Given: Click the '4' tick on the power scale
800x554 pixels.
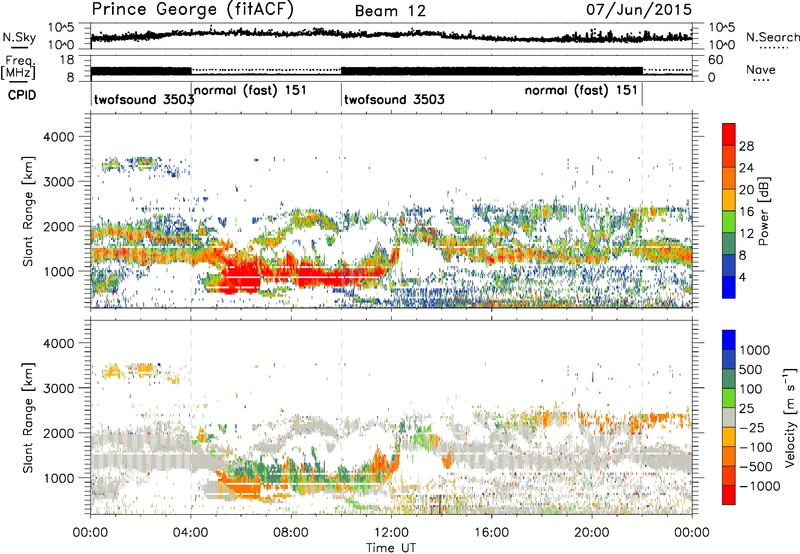Looking at the screenshot, I should pos(742,278).
